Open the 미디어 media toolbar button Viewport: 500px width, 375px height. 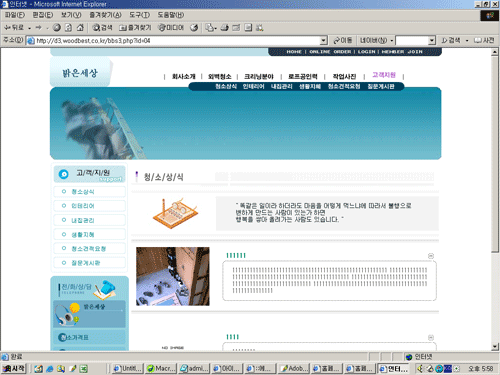(x=171, y=28)
